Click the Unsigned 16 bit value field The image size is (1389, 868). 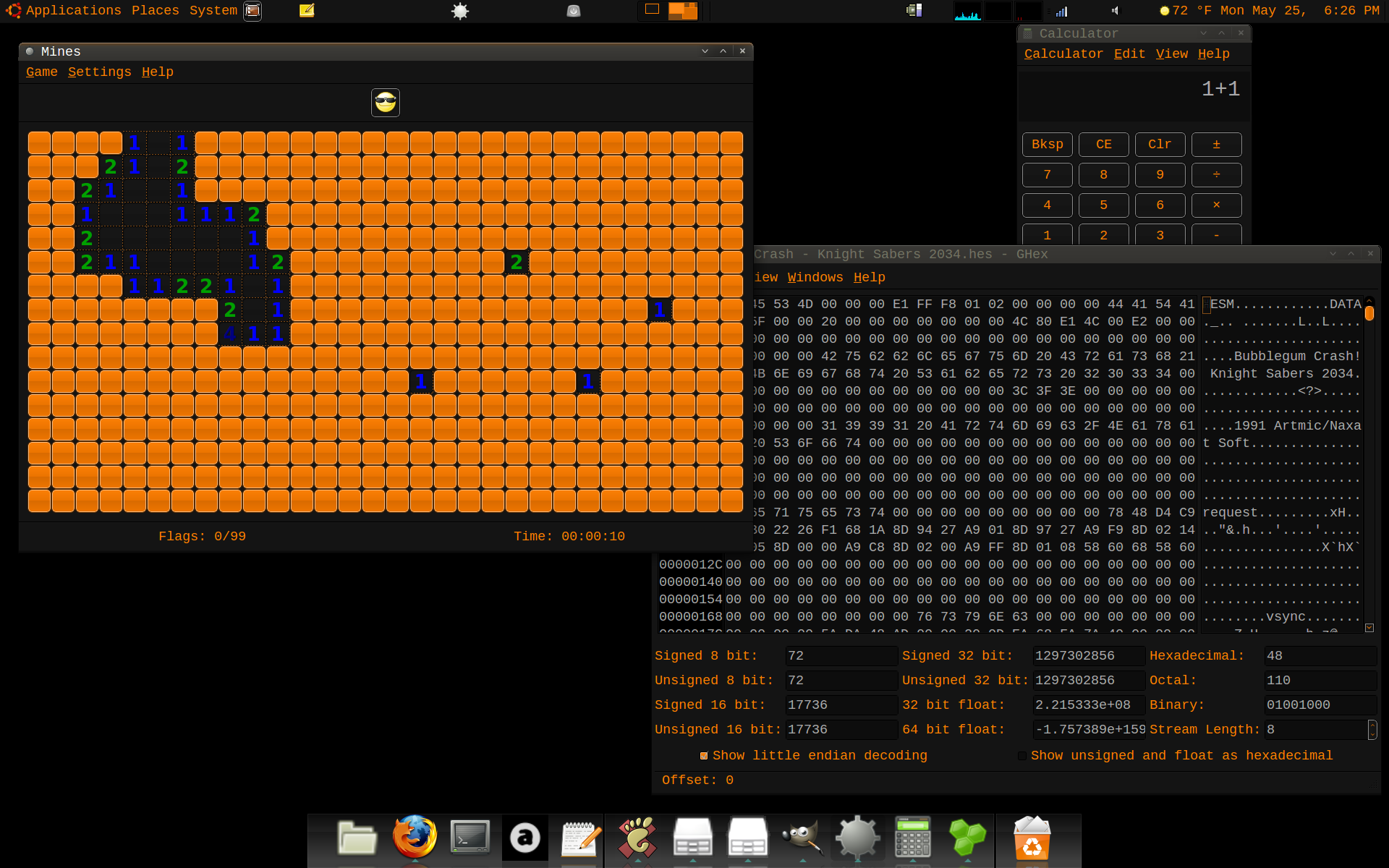tap(841, 730)
